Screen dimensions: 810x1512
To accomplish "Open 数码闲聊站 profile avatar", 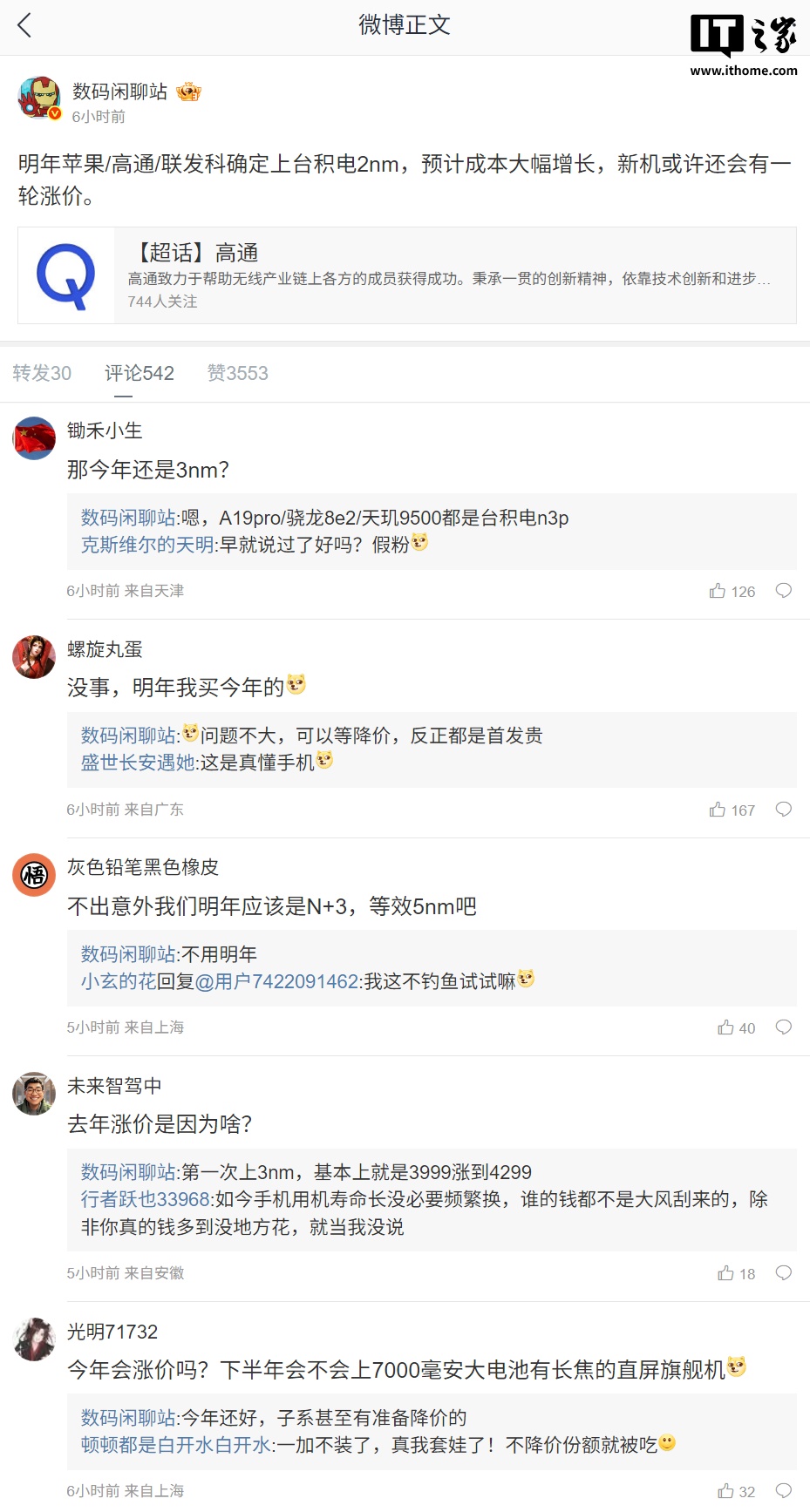I will point(39,98).
